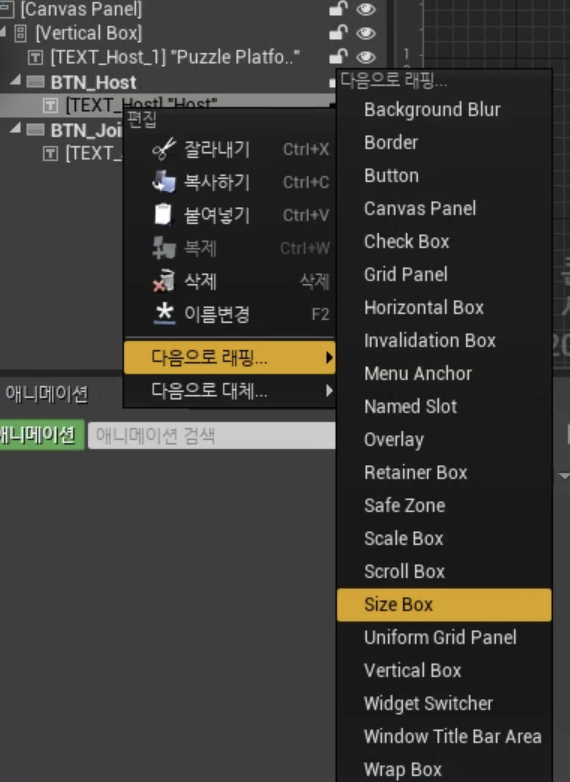Wrap with Scroll Box
The height and width of the screenshot is (782, 570).
click(x=444, y=571)
